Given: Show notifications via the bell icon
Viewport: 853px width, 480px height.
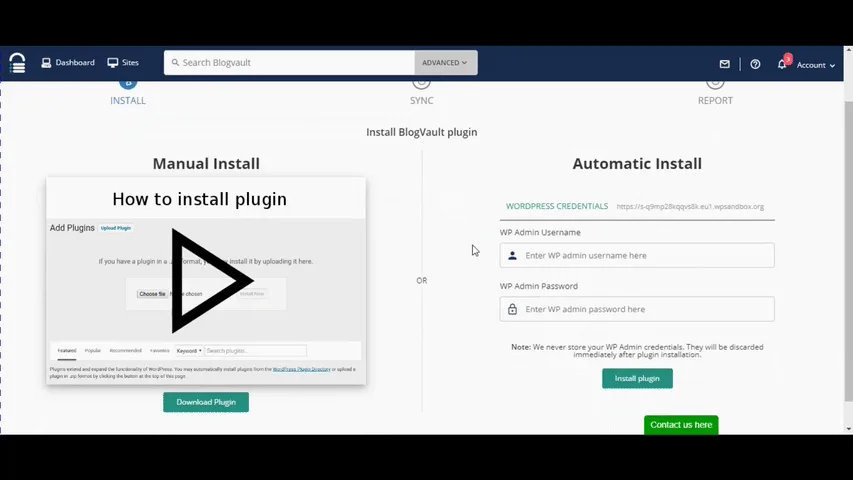Looking at the screenshot, I should coord(782,64).
